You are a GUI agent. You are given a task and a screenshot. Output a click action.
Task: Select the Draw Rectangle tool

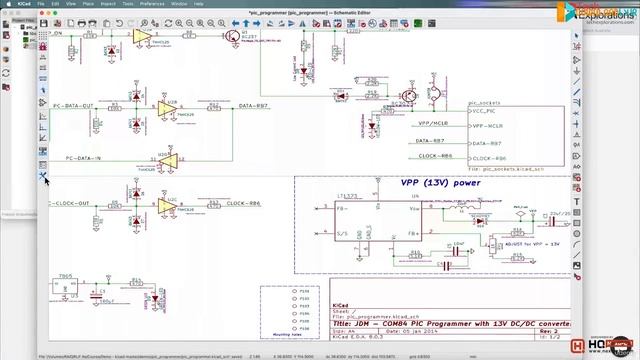pos(576,223)
